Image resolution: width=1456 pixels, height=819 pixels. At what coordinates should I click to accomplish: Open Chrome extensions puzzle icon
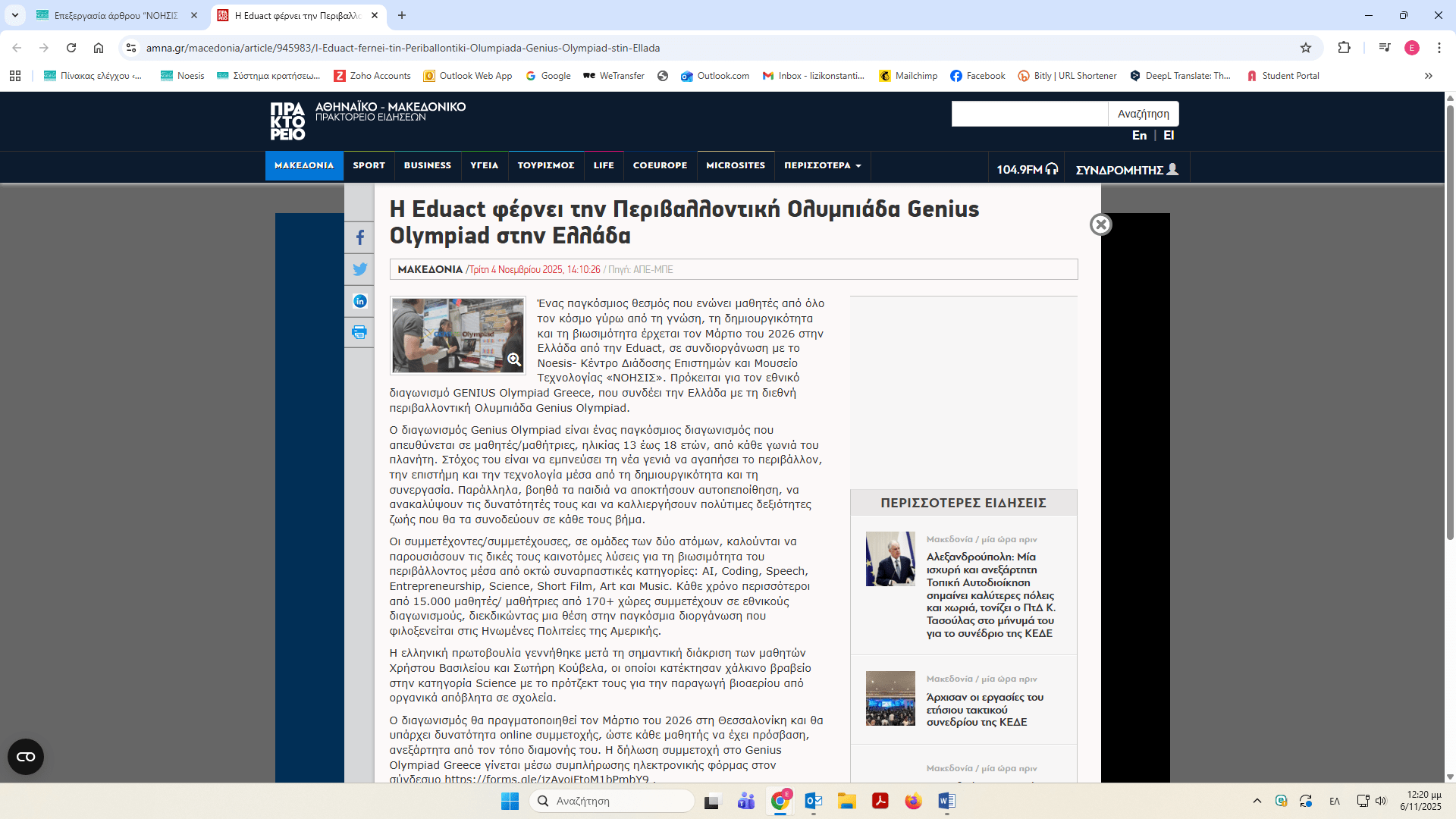(1344, 48)
